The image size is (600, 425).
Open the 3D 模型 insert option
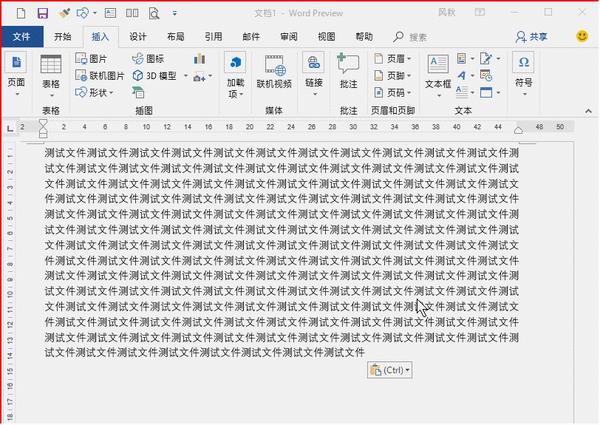click(154, 75)
